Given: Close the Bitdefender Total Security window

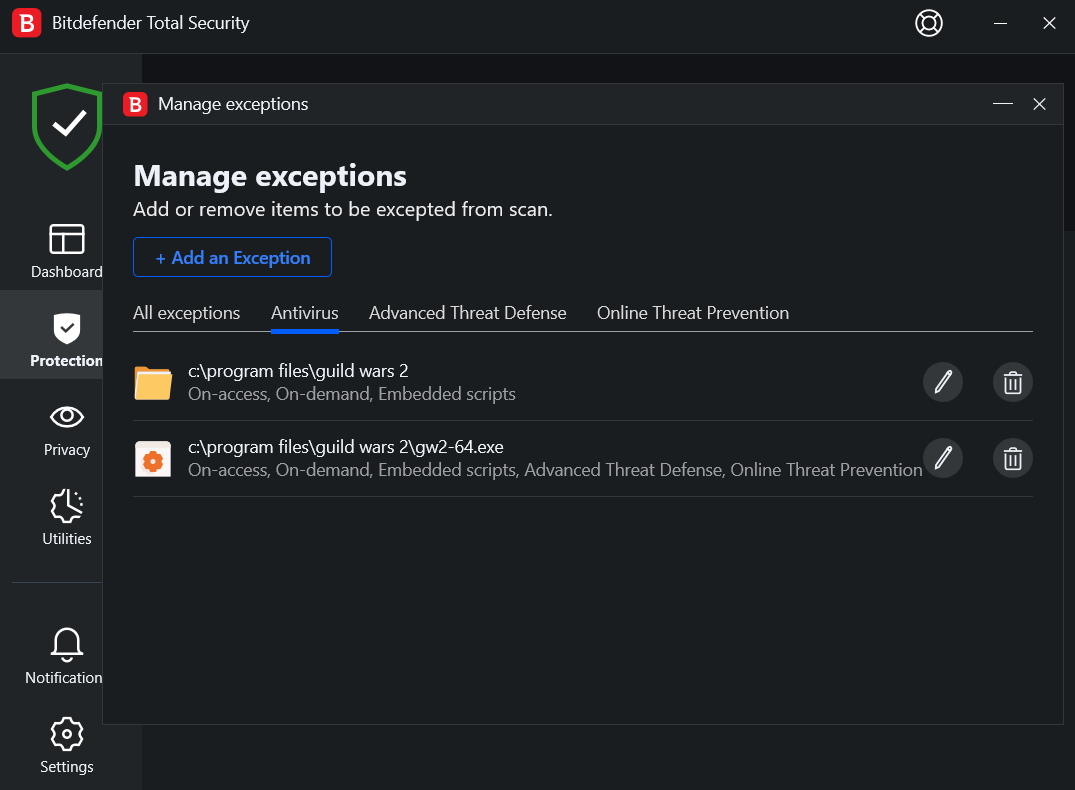Looking at the screenshot, I should pos(1049,23).
